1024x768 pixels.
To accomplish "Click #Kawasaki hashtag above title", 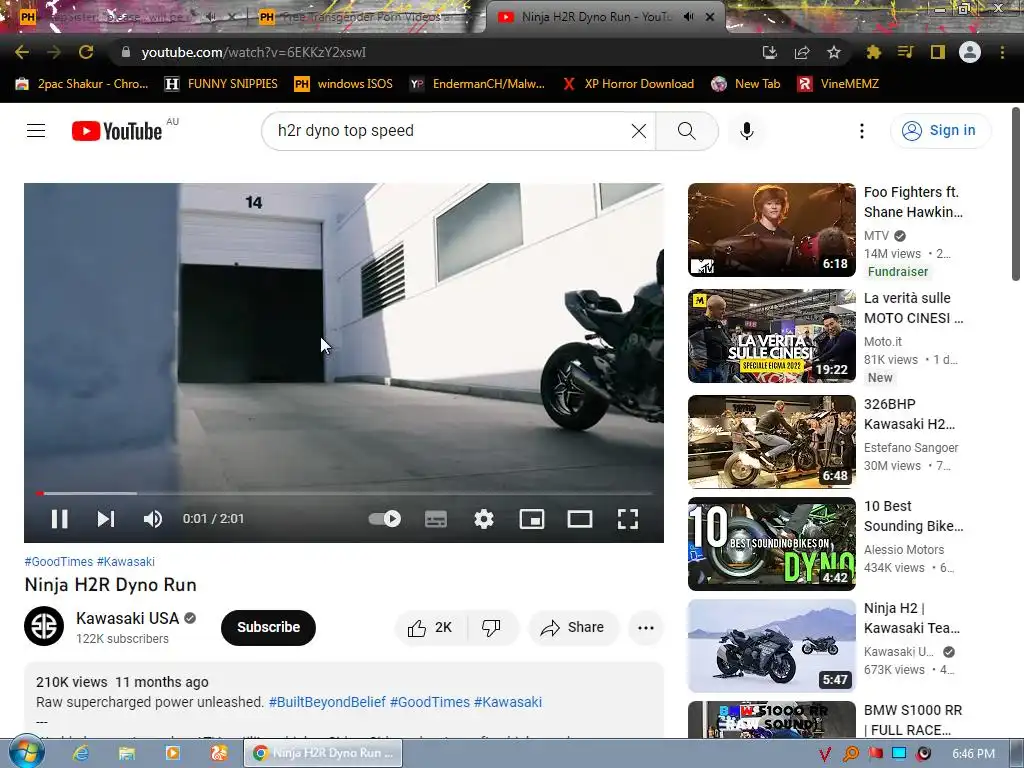I will tap(125, 562).
